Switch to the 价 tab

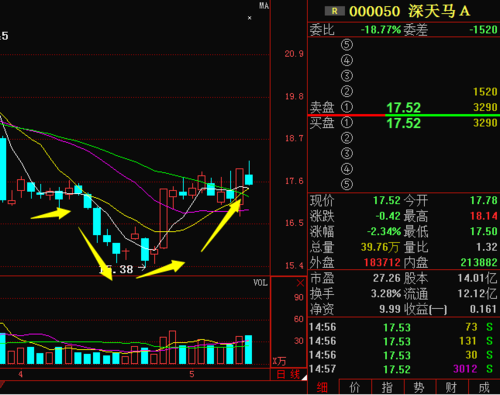point(355,387)
